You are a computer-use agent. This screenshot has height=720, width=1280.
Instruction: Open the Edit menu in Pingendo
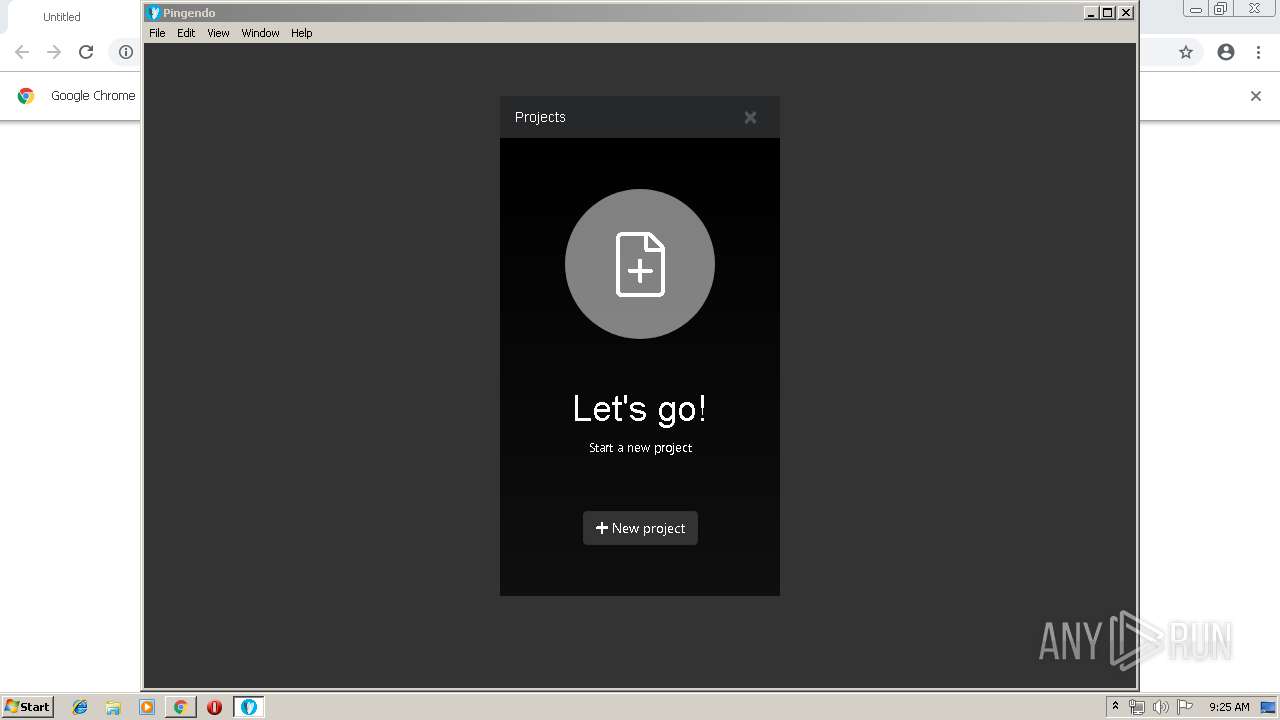(x=186, y=33)
